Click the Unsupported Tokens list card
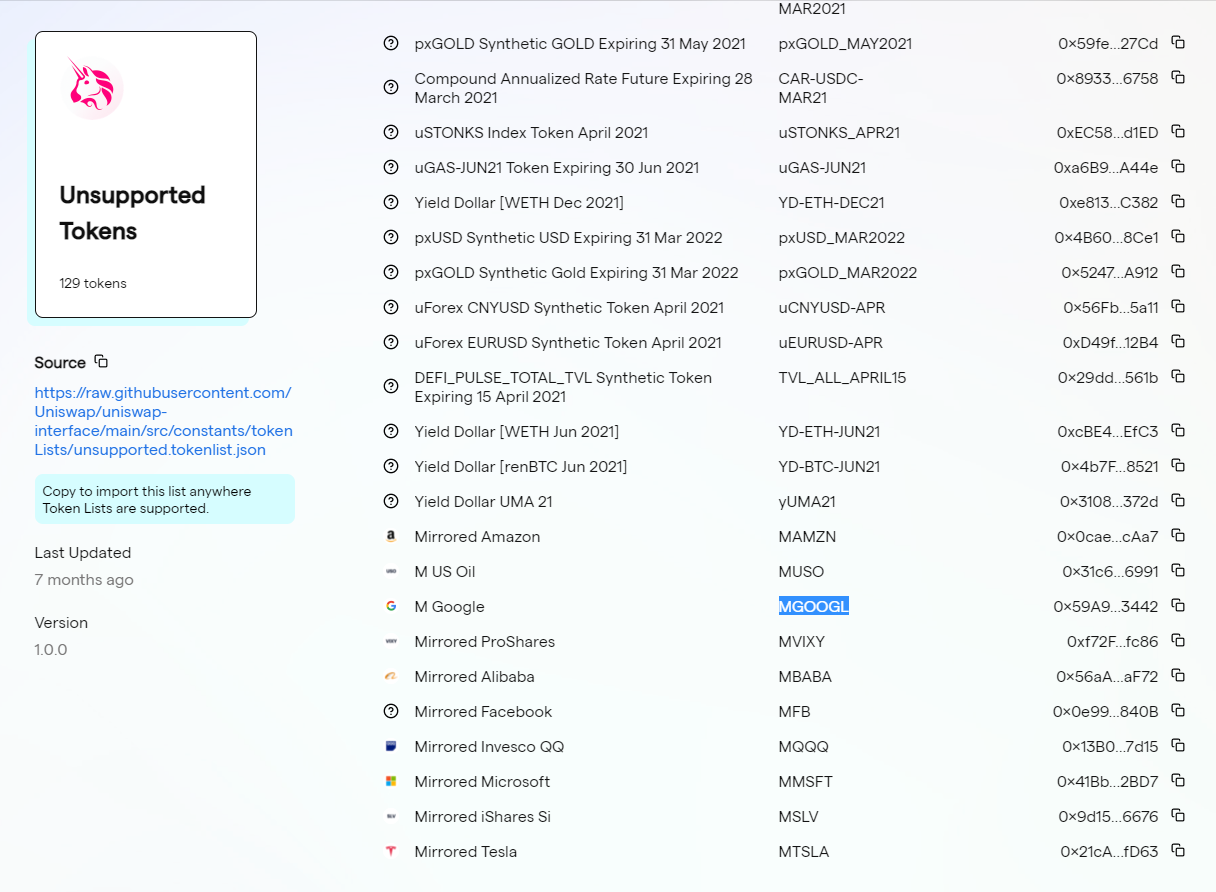 [x=146, y=174]
